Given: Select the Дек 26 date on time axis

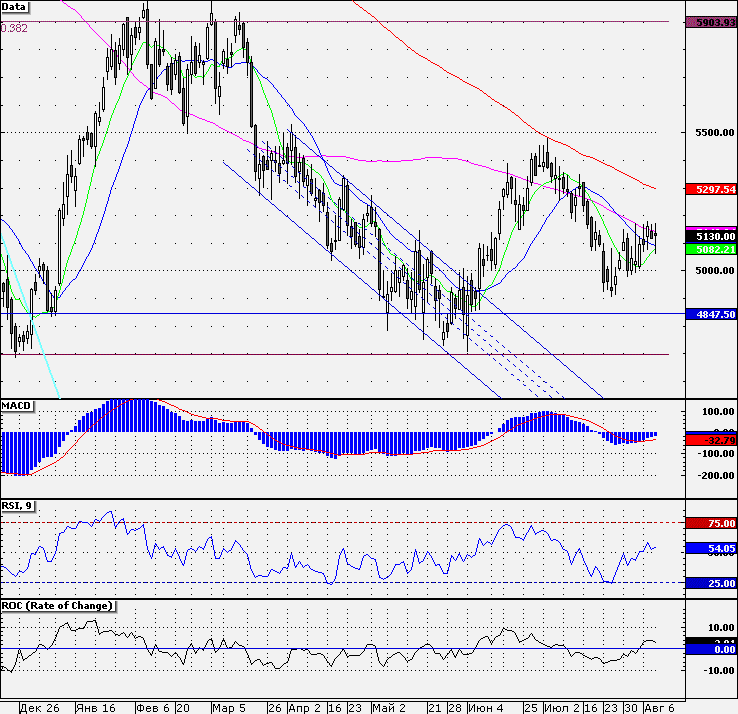Looking at the screenshot, I should click(40, 707).
